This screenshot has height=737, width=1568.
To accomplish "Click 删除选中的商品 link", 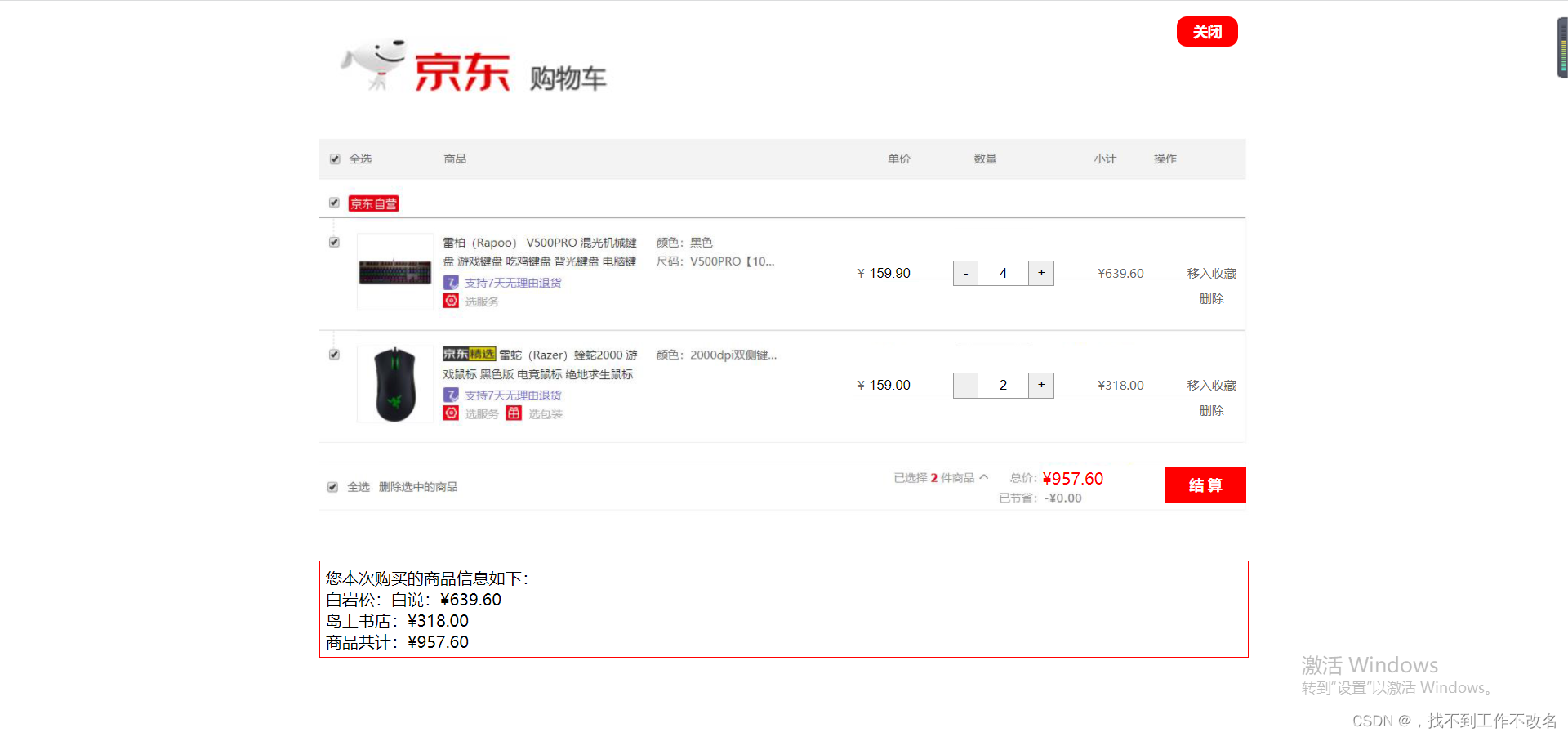I will click(418, 487).
